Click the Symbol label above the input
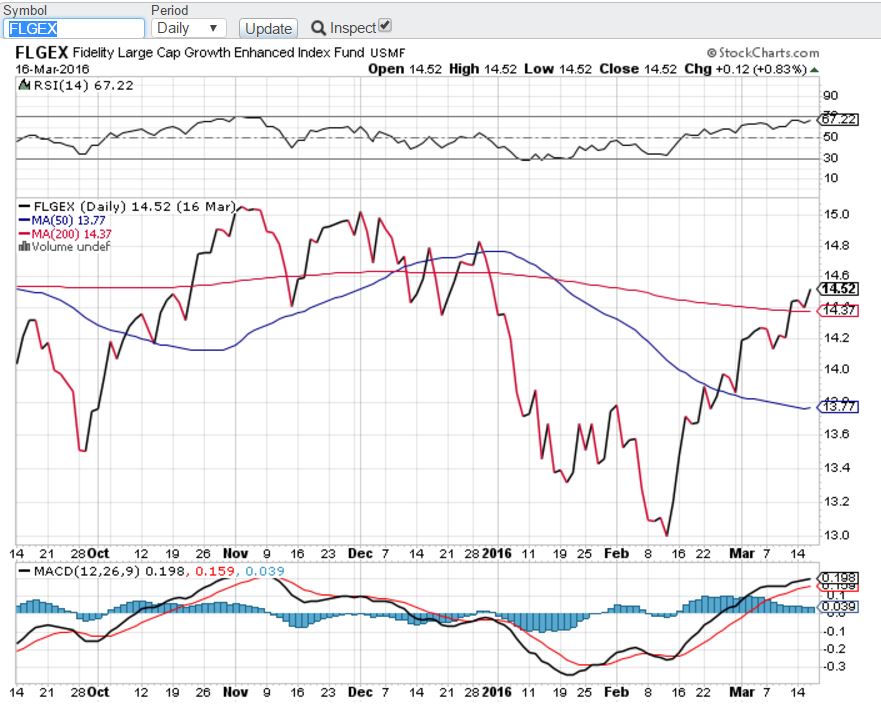881x707 pixels. click(x=25, y=10)
